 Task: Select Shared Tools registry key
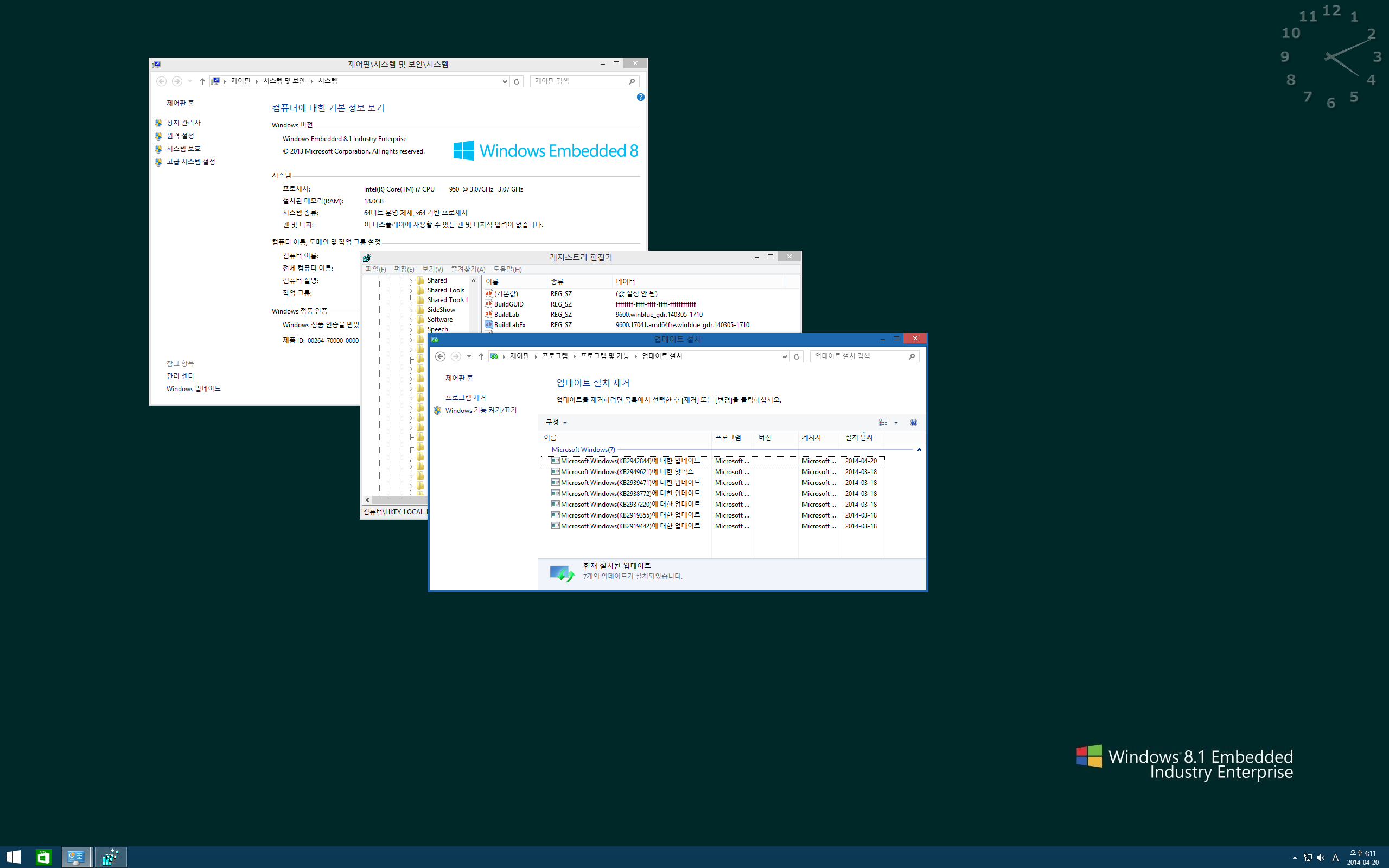pyautogui.click(x=445, y=290)
